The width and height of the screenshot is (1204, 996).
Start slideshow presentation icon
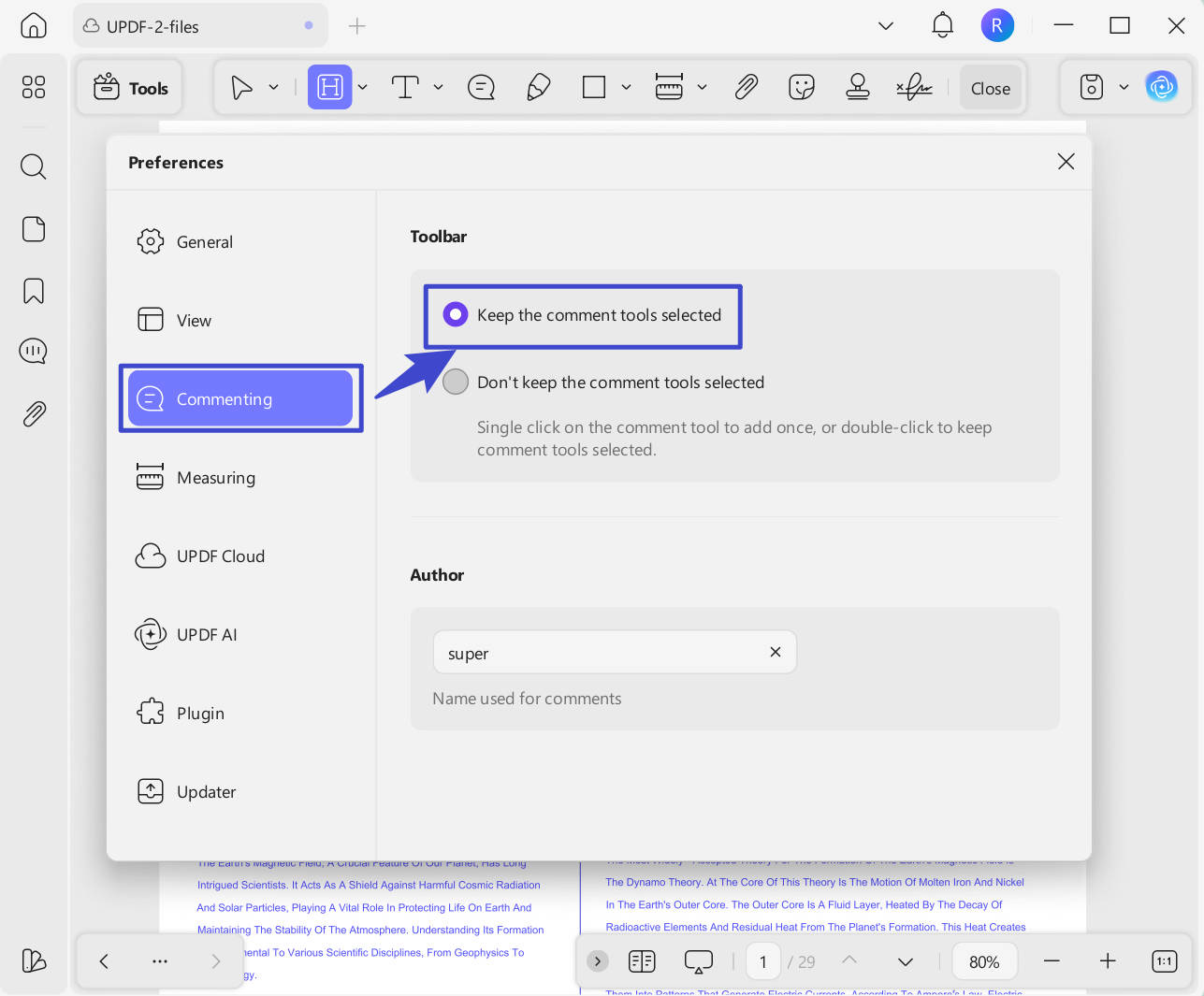pyautogui.click(x=699, y=961)
